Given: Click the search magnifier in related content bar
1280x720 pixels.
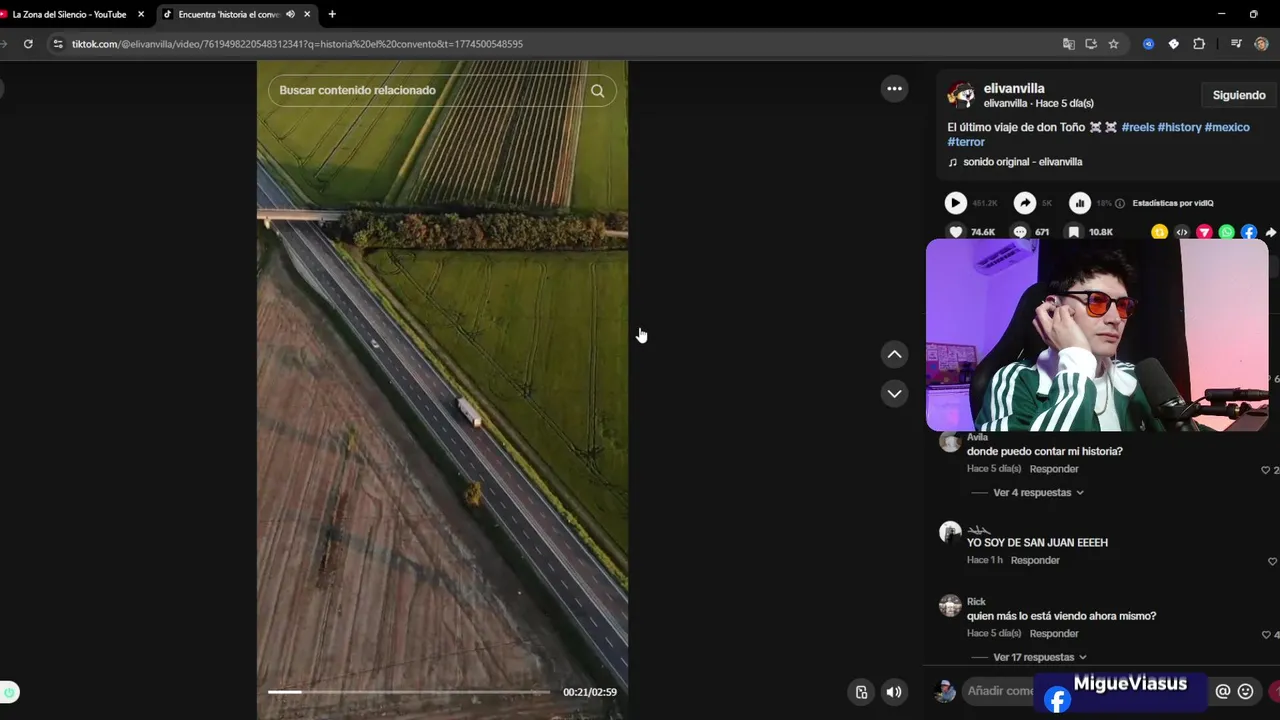Looking at the screenshot, I should point(597,91).
